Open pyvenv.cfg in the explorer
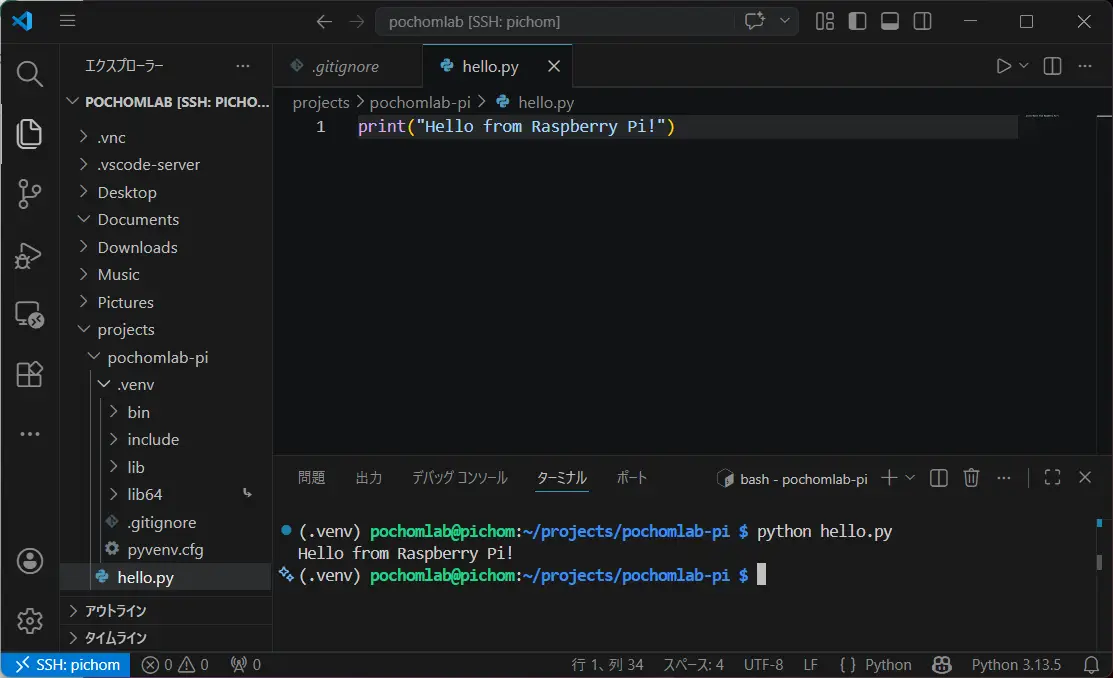 coord(165,549)
